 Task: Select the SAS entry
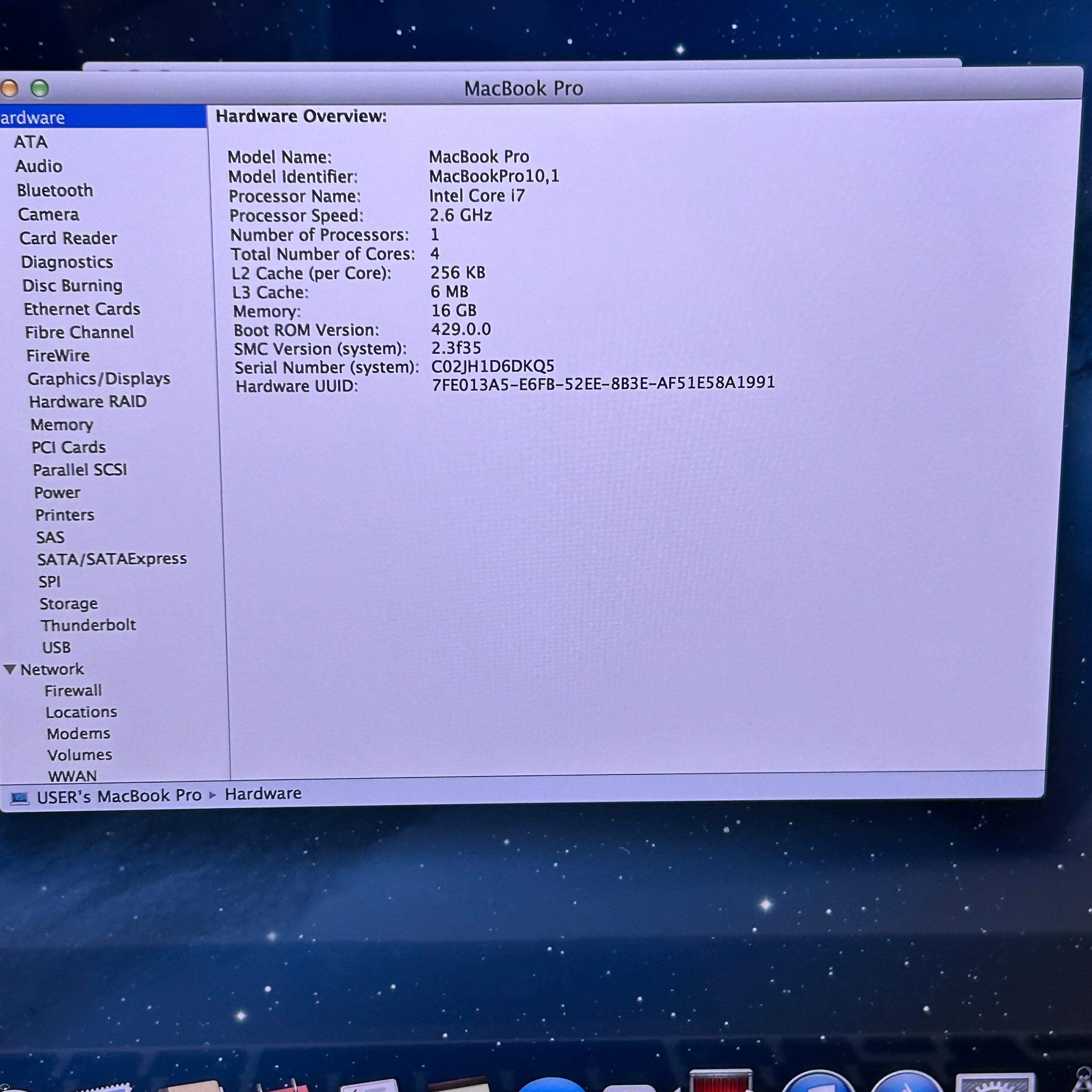50,538
